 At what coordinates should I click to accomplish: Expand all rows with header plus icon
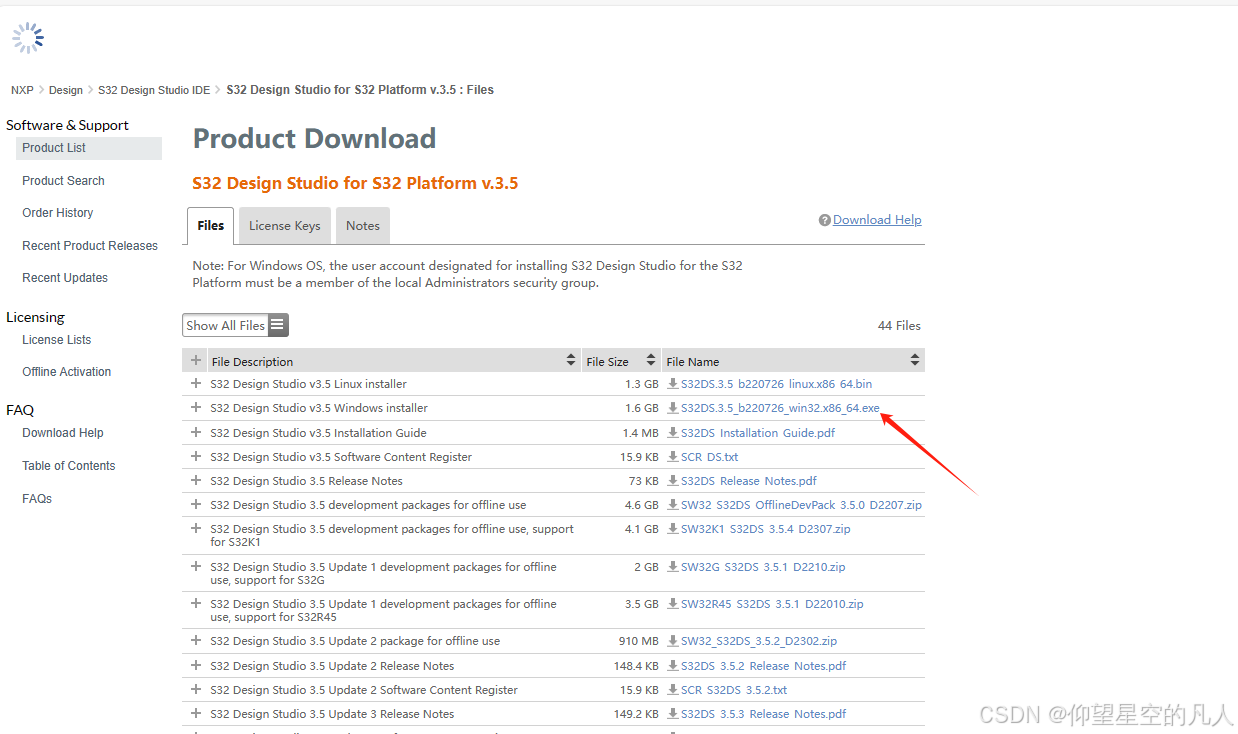point(196,360)
